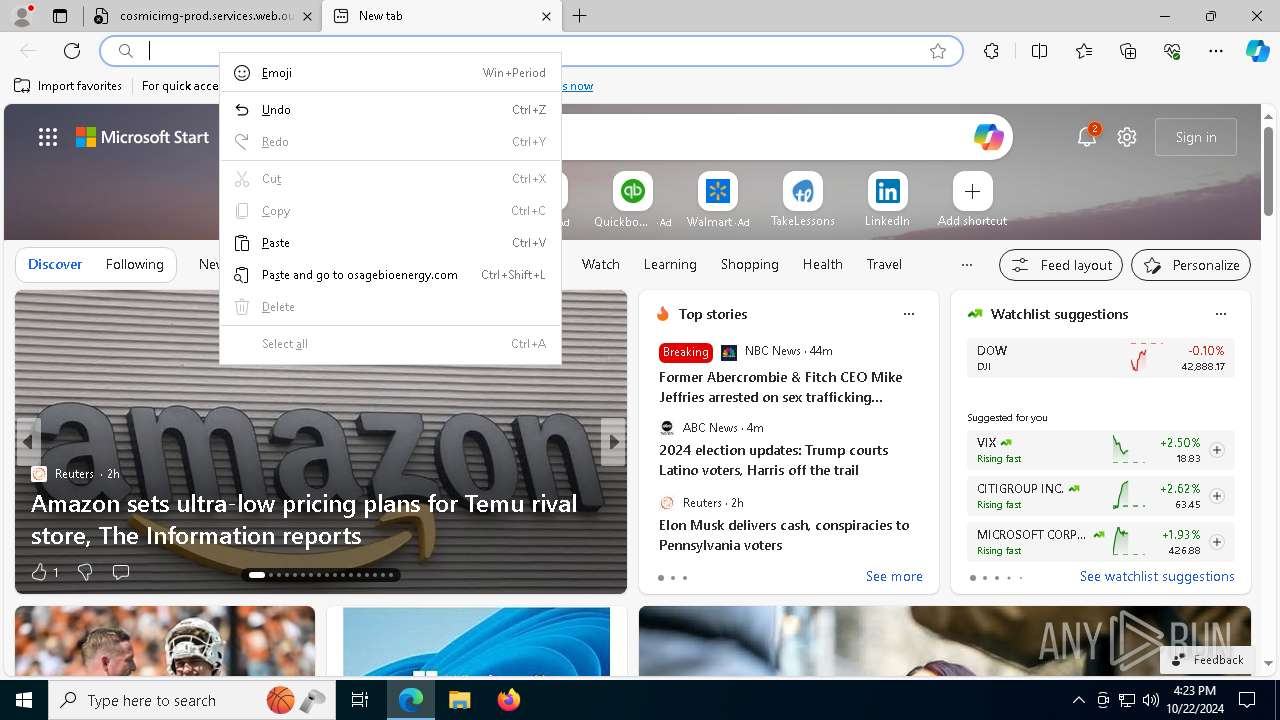Open the DOW index row
The width and height of the screenshot is (1280, 720).
(1100, 358)
